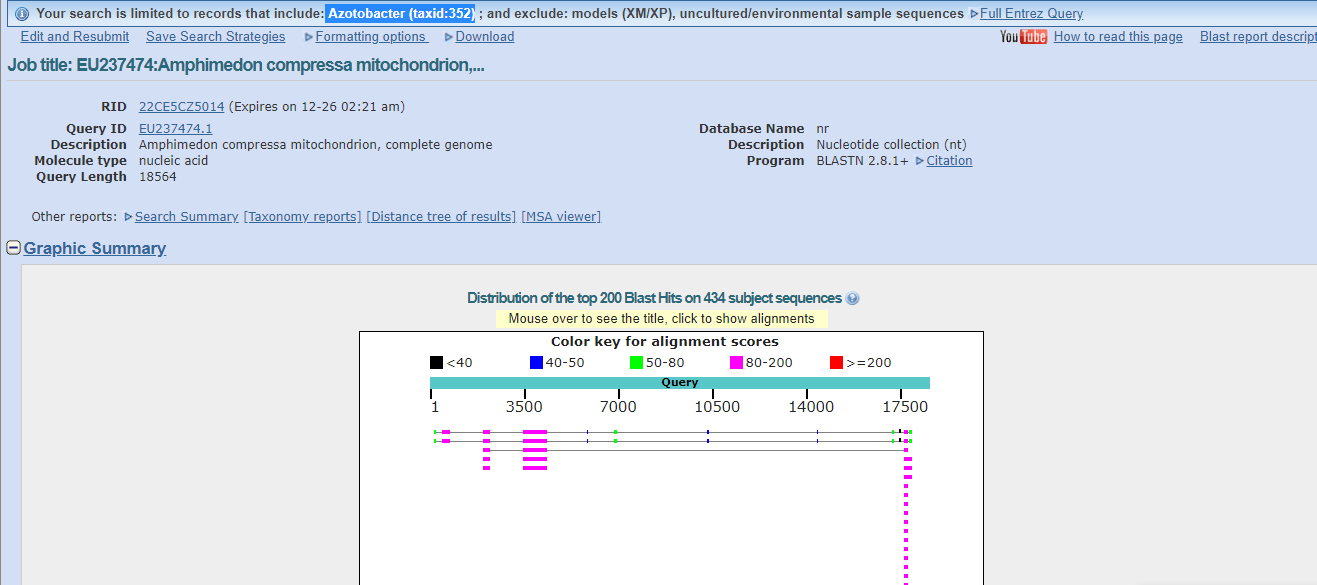Open the RID 22CE5CZ5014 link
Screen dimensions: 1317x585
tap(181, 107)
